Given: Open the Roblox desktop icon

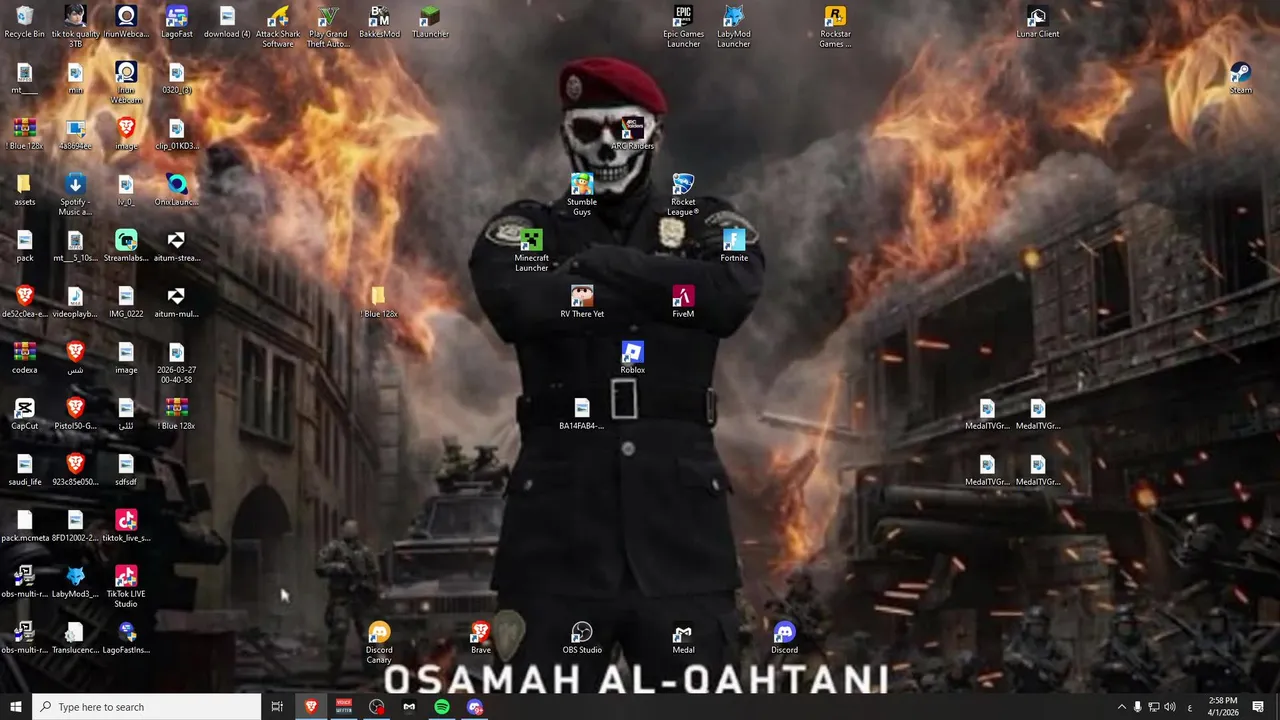Looking at the screenshot, I should pyautogui.click(x=632, y=358).
